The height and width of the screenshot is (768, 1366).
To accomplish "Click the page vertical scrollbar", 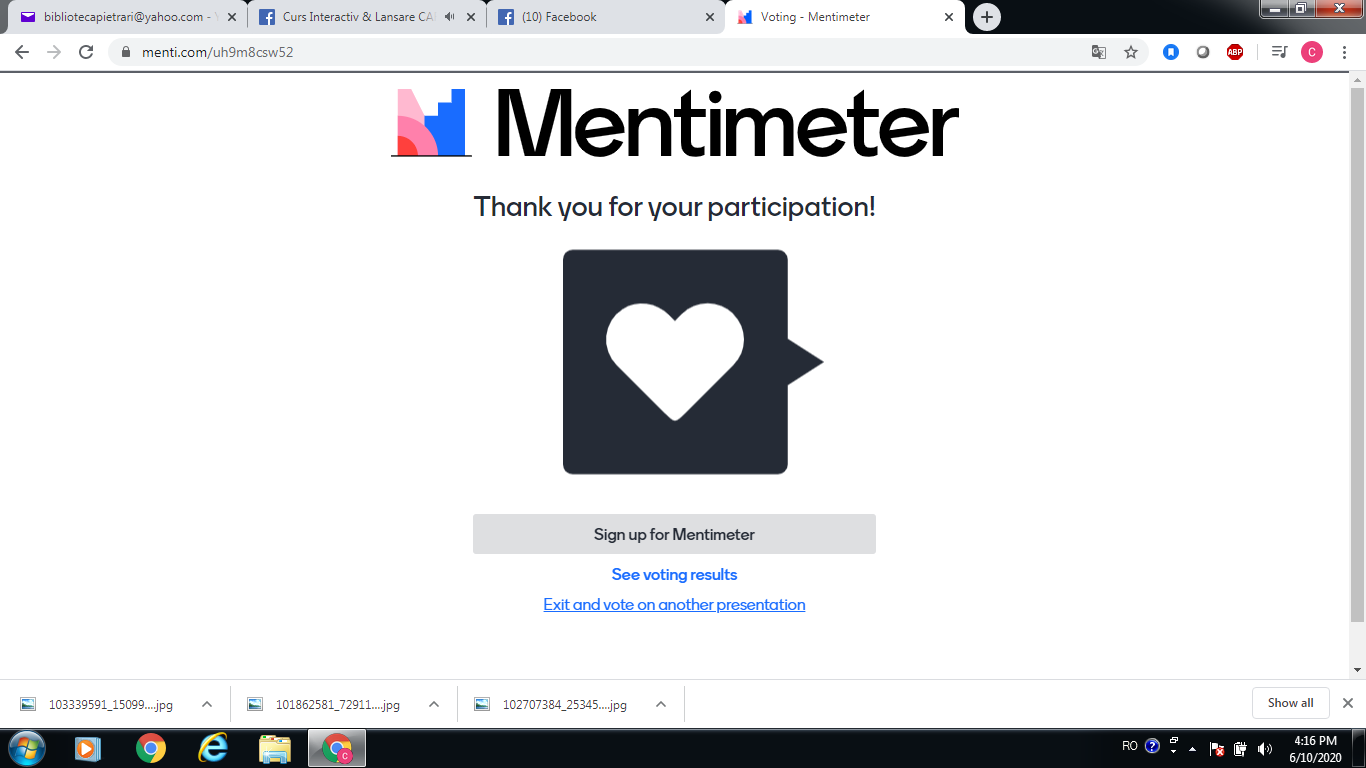I will pos(1357,353).
